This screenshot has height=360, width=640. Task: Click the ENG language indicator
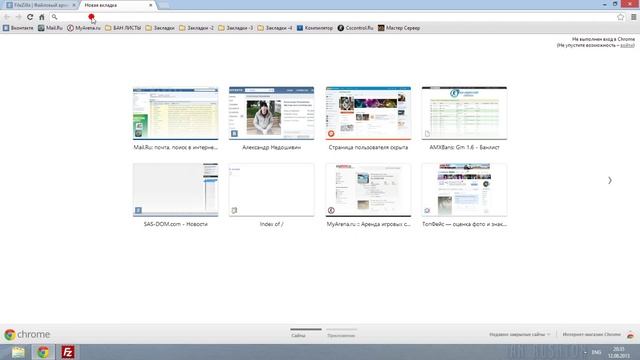click(596, 352)
